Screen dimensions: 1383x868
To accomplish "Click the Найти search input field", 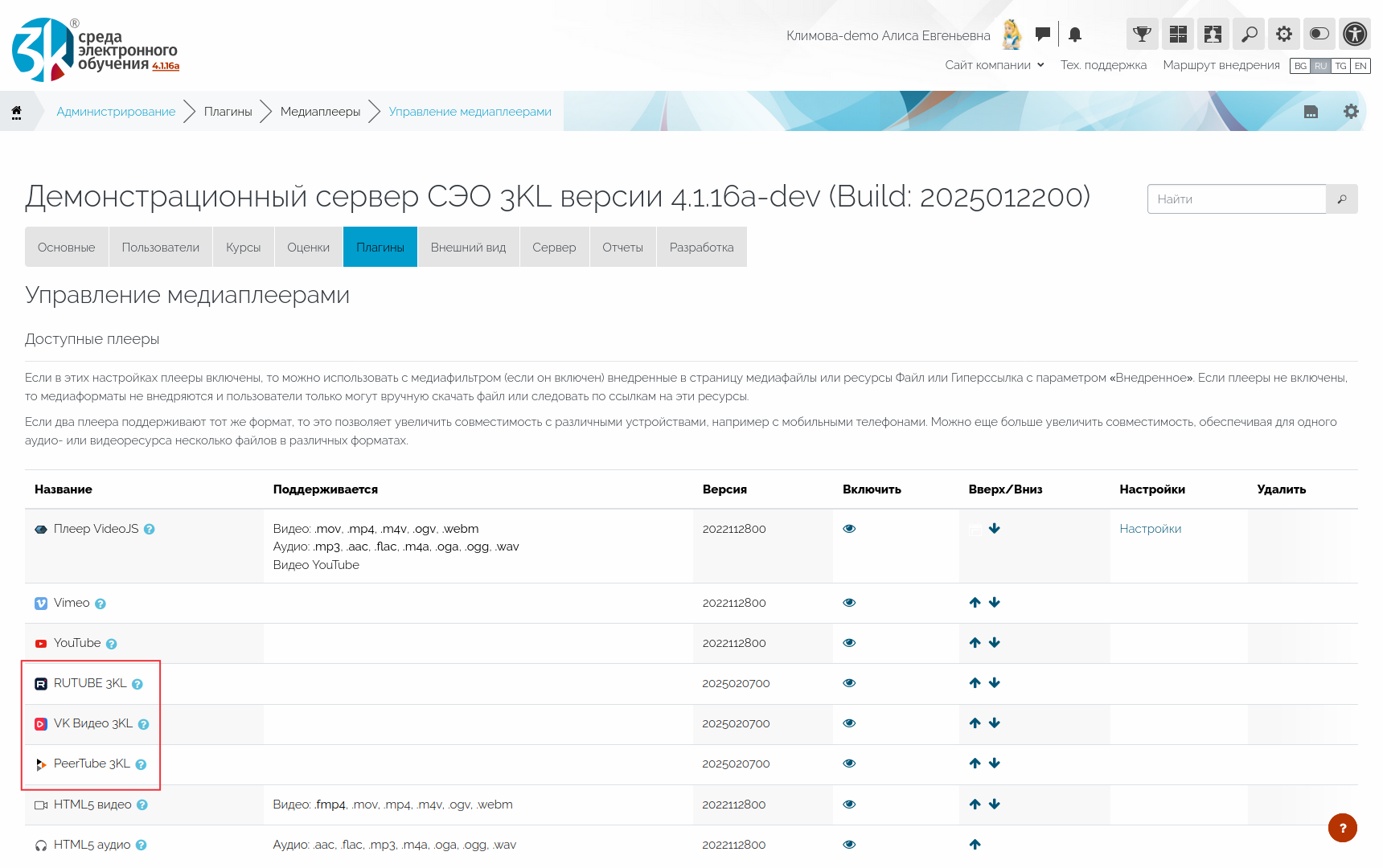I will pos(1236,199).
